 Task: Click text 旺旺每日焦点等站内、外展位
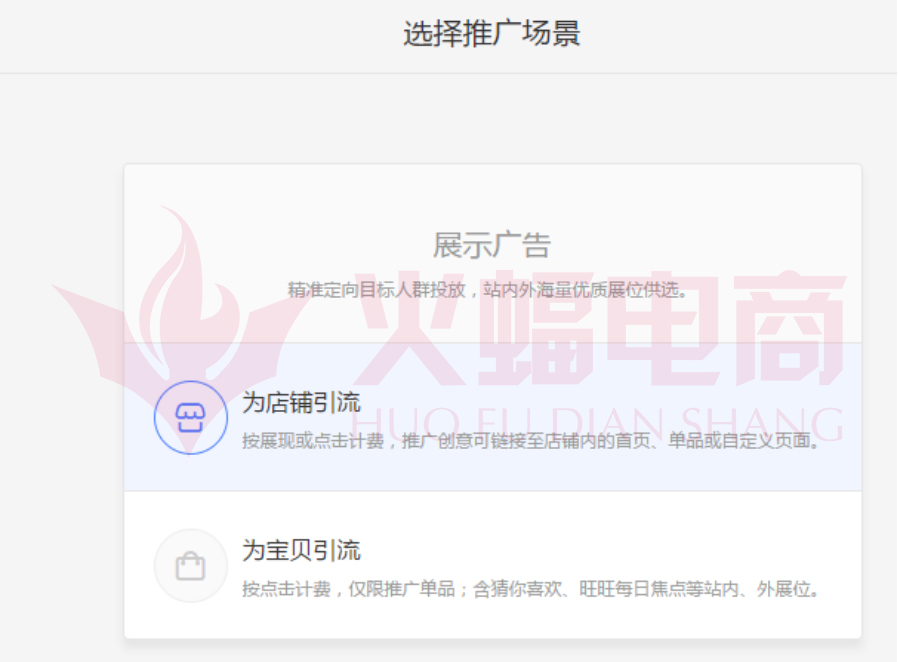[699, 589]
